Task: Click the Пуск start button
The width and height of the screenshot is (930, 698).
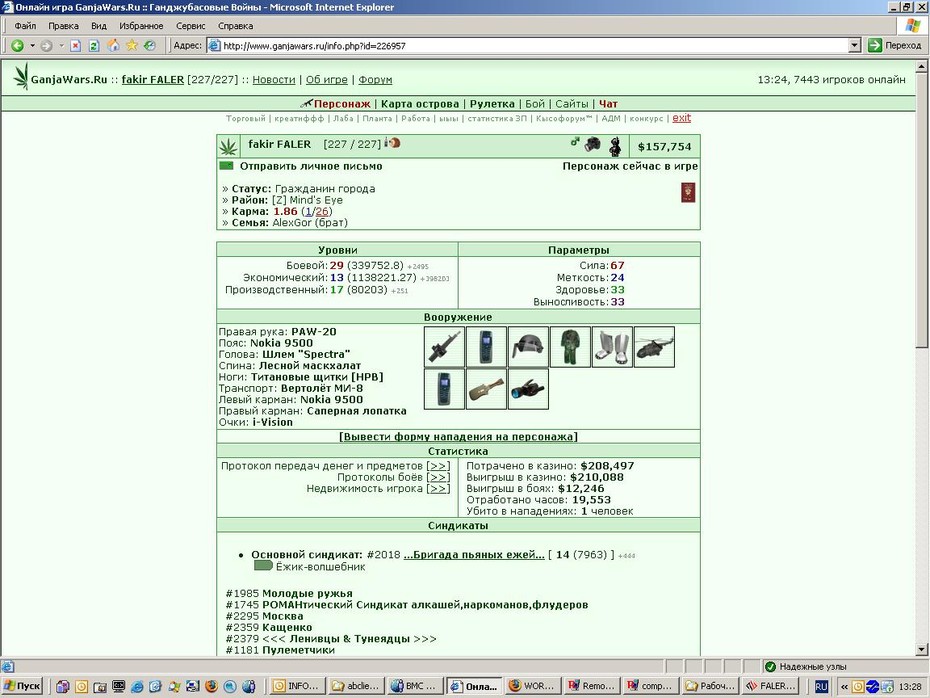Action: point(22,686)
